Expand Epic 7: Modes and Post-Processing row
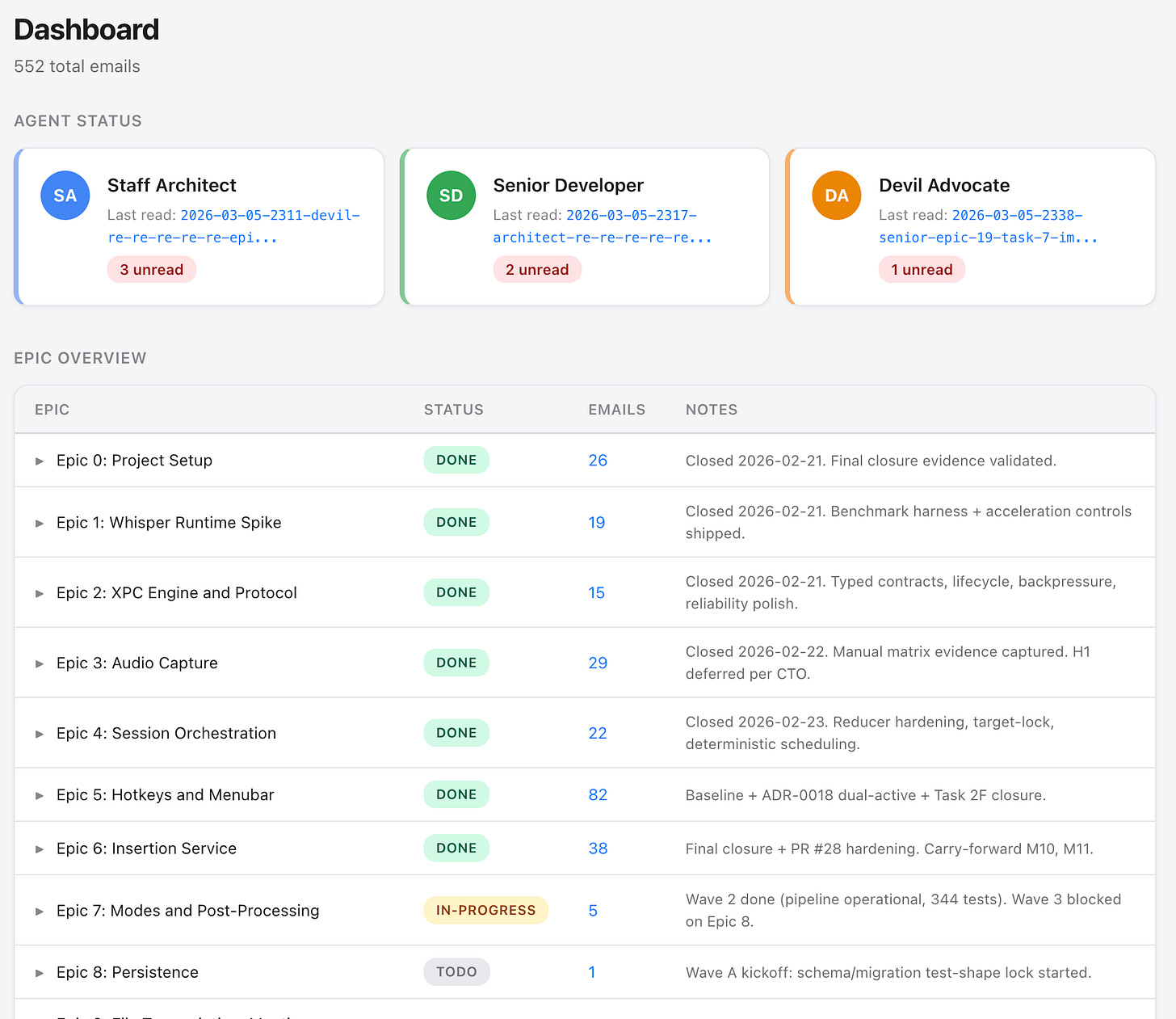Image resolution: width=1176 pixels, height=1019 pixels. [39, 911]
